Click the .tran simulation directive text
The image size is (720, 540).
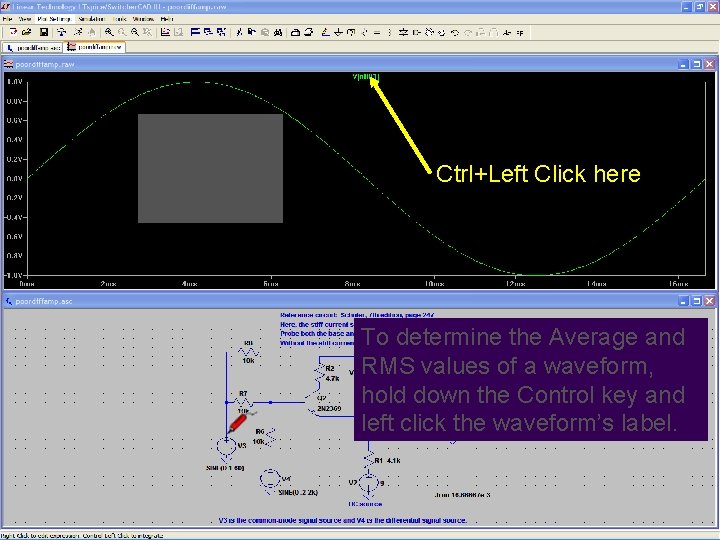[x=462, y=495]
